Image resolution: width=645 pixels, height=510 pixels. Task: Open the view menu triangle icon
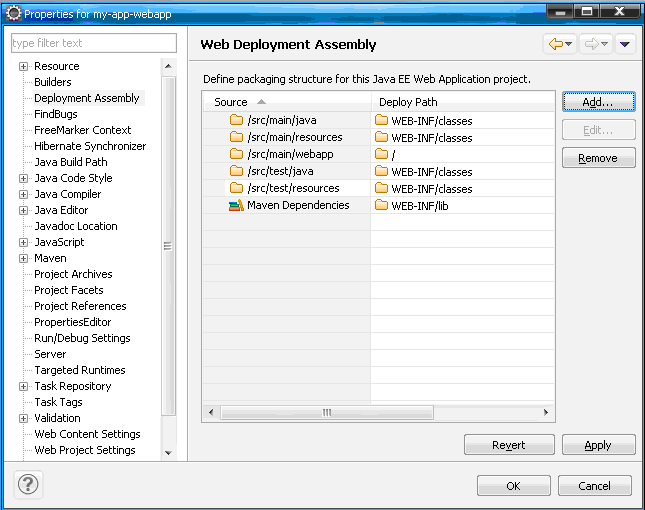tap(625, 44)
